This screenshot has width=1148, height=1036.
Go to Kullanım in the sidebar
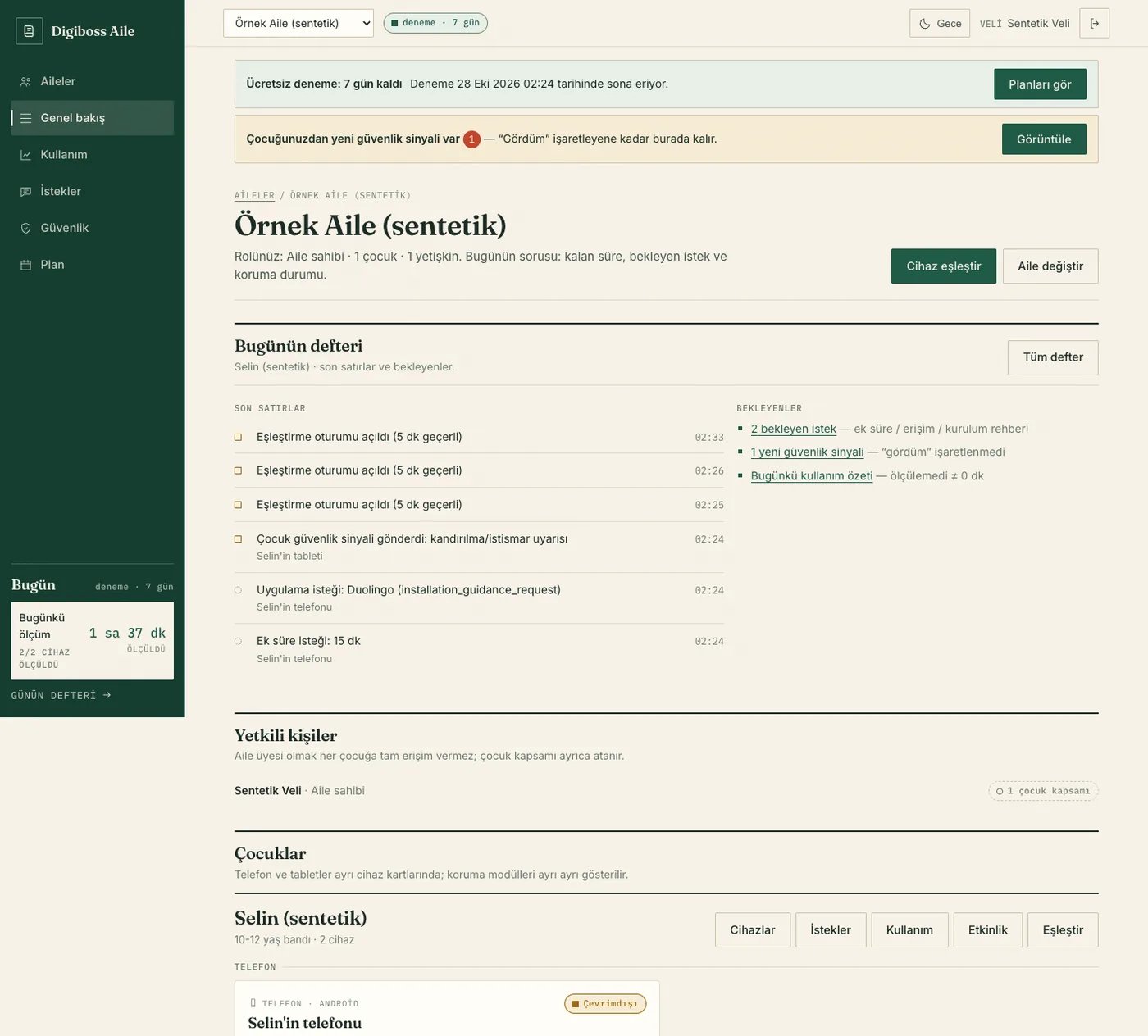(x=93, y=154)
